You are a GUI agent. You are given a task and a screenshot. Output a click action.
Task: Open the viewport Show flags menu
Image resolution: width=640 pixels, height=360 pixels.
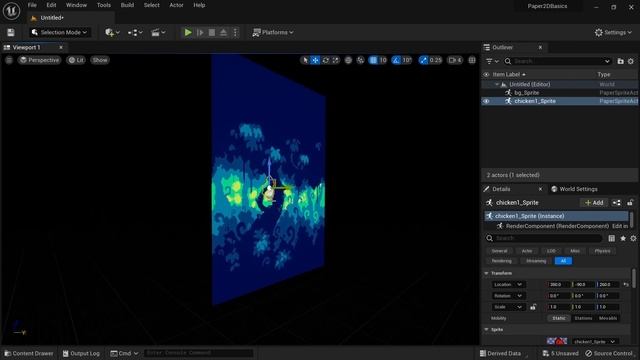point(100,60)
